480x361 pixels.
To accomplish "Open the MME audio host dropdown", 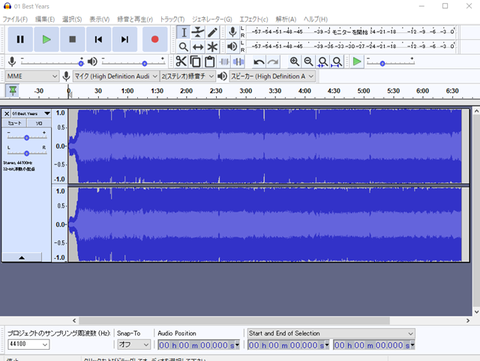I will pos(32,76).
